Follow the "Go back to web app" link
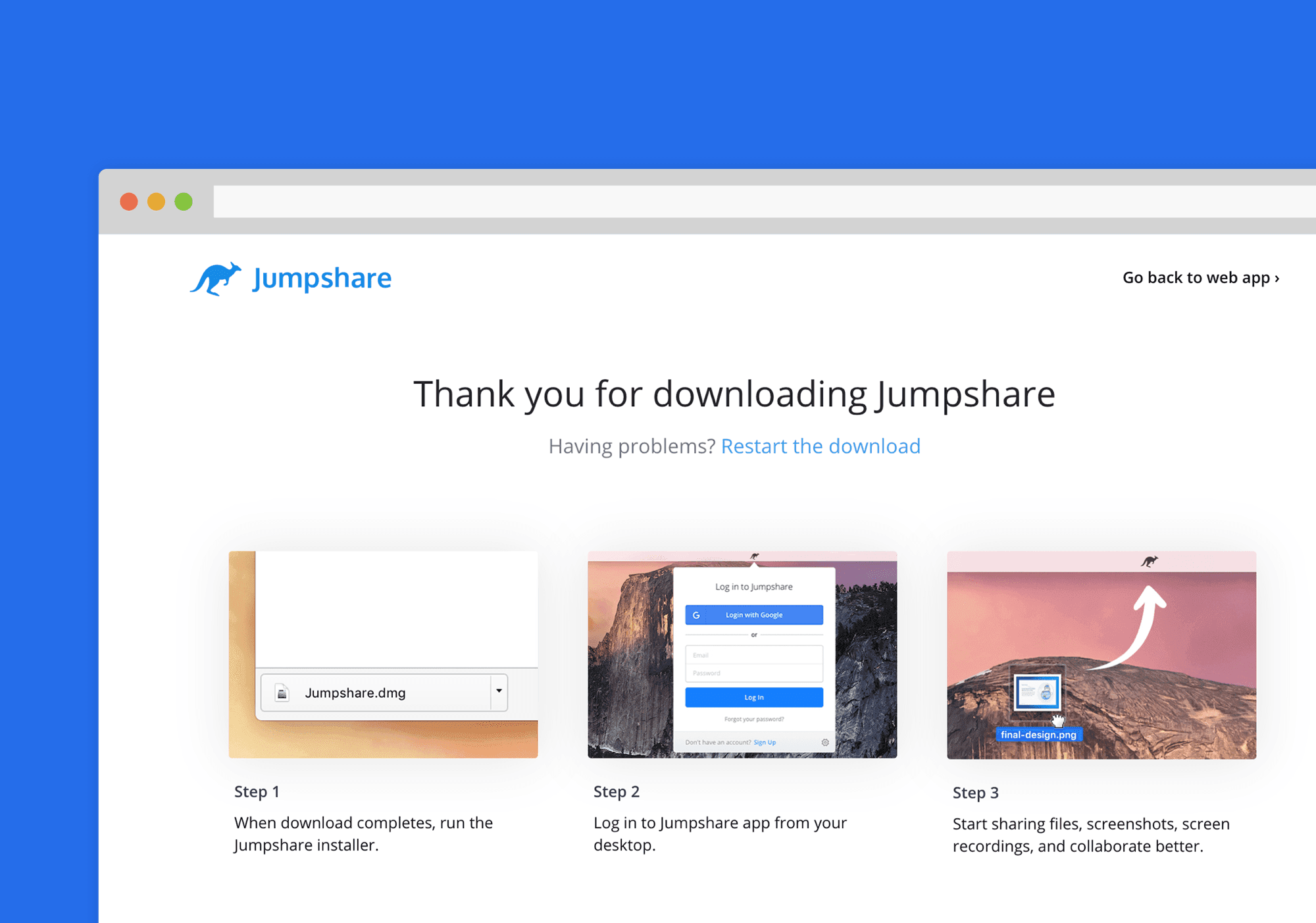This screenshot has width=1316, height=923. pyautogui.click(x=1200, y=278)
